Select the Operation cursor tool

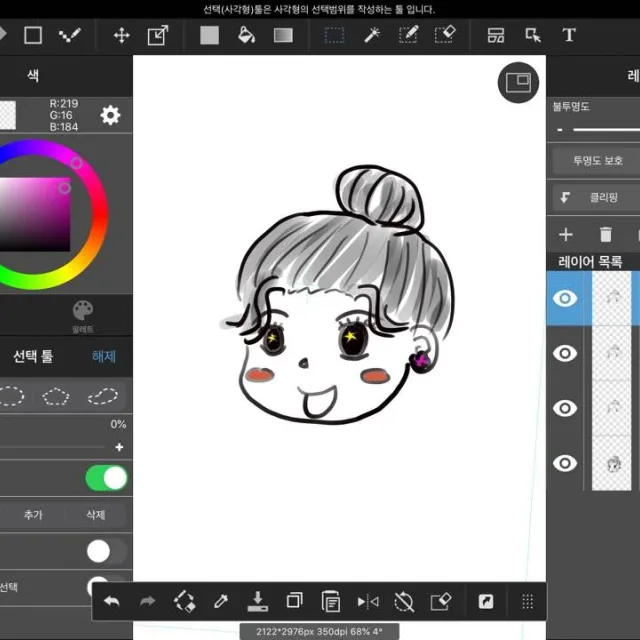click(533, 36)
